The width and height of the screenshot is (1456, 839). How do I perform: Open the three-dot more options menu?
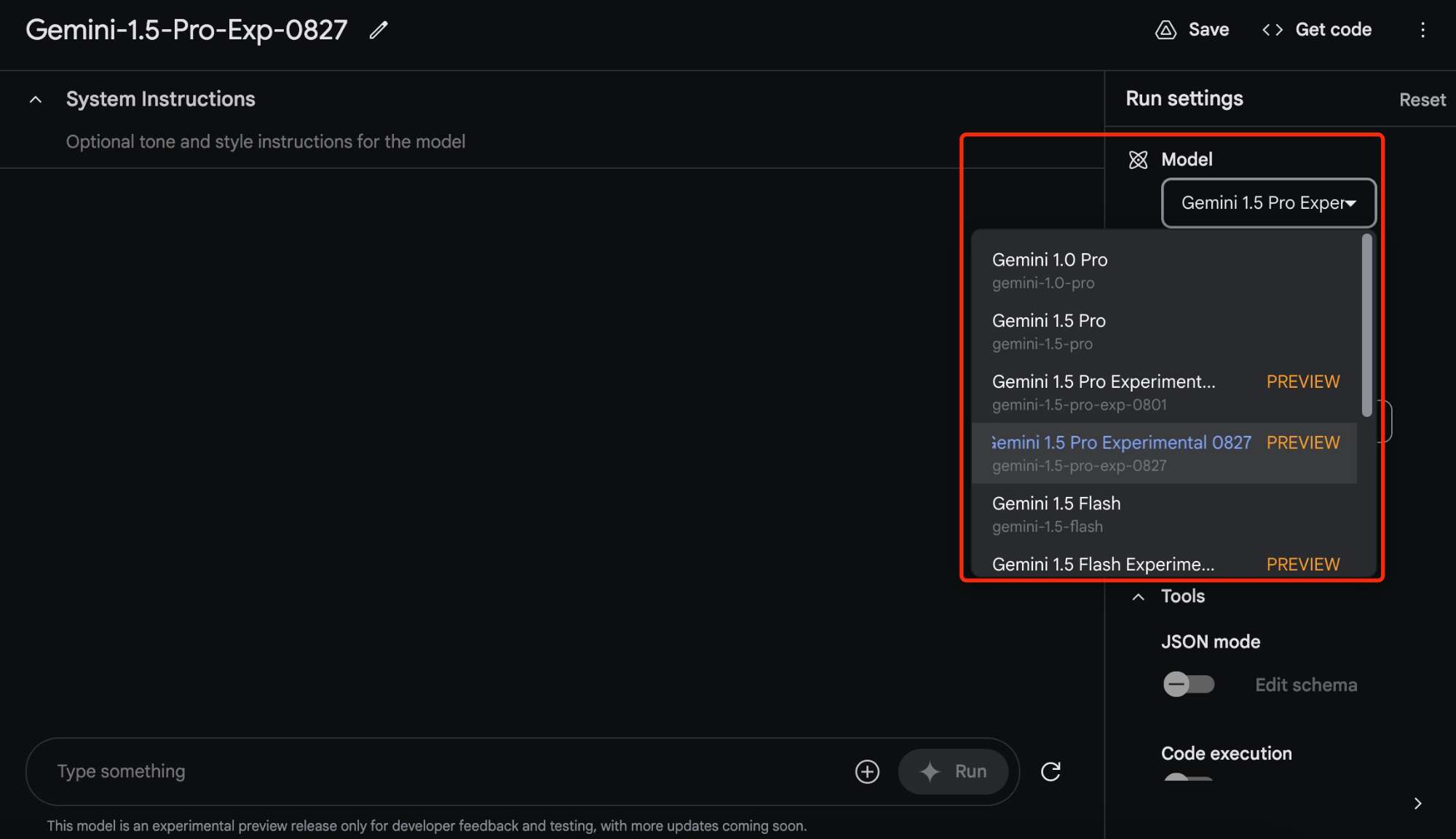pyautogui.click(x=1423, y=30)
